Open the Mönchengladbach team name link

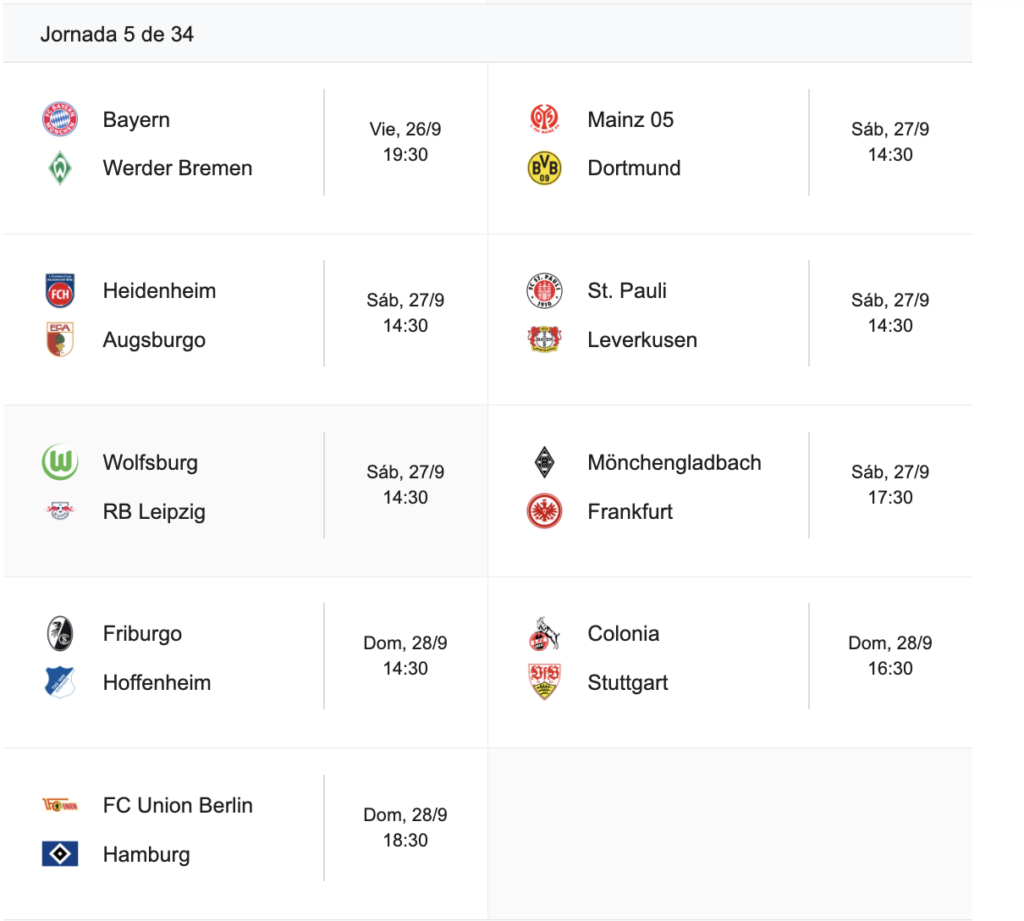(674, 463)
